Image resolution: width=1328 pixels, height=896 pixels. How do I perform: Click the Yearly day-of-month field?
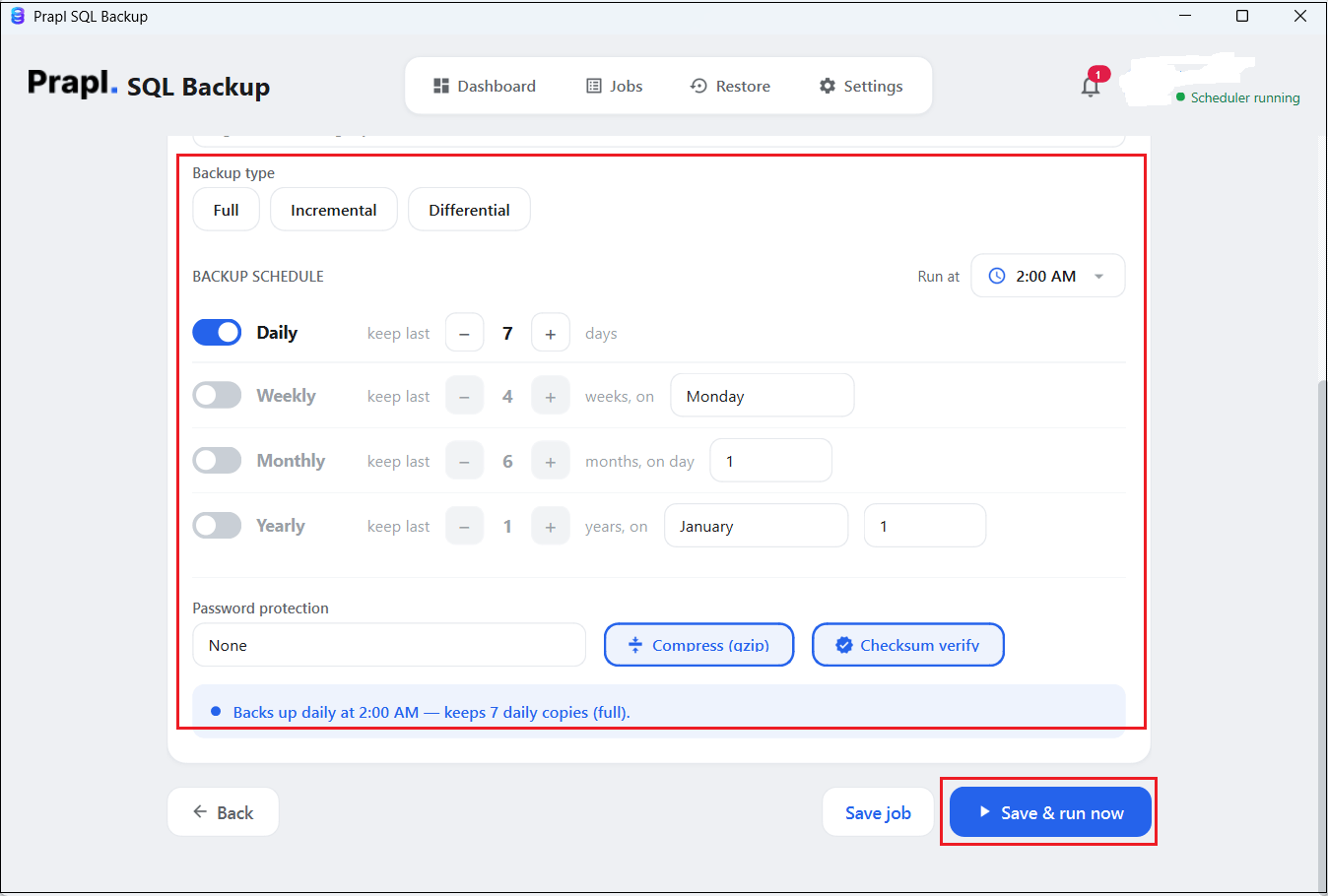[925, 526]
